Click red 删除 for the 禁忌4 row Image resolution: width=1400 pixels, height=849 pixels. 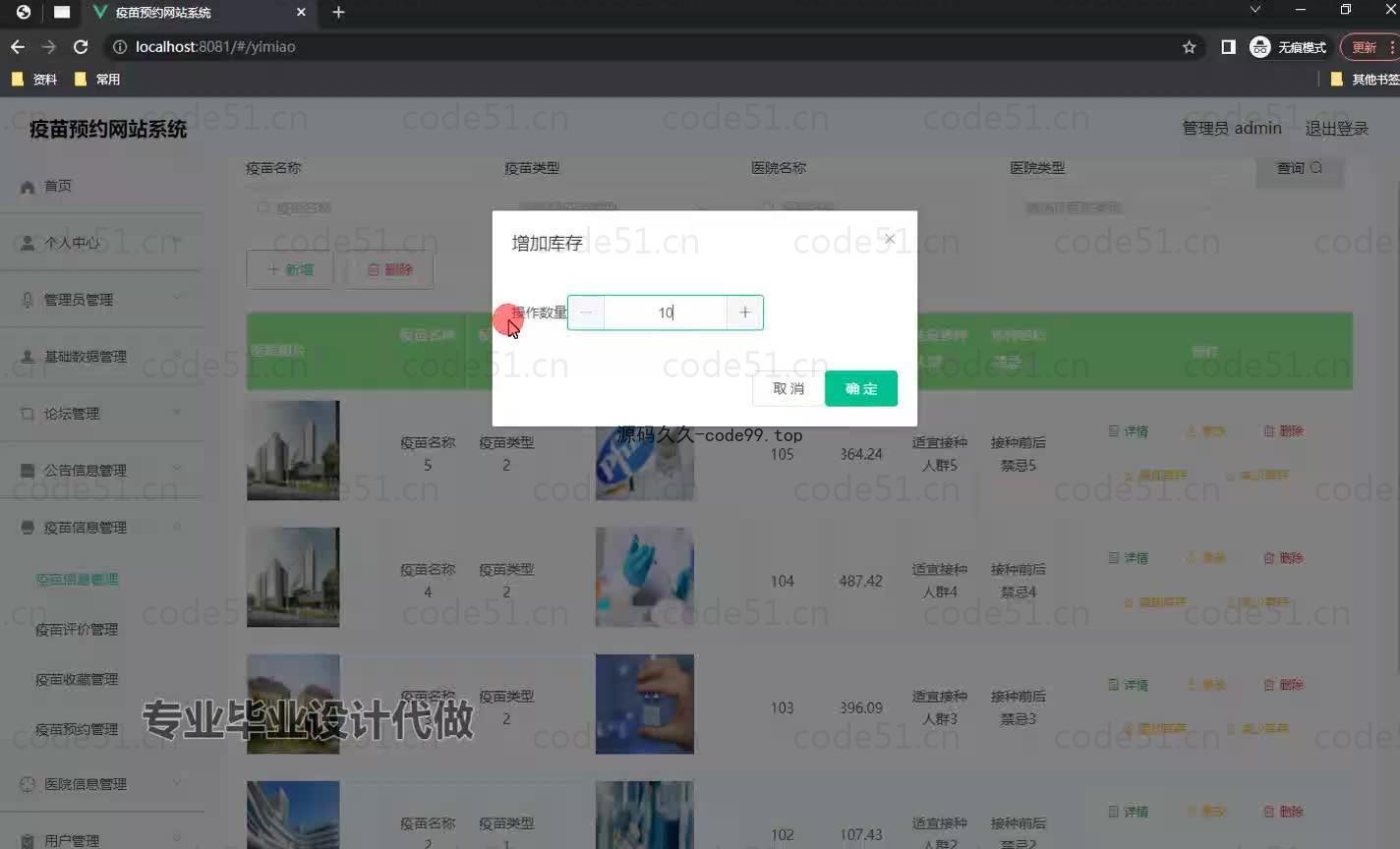click(1283, 557)
